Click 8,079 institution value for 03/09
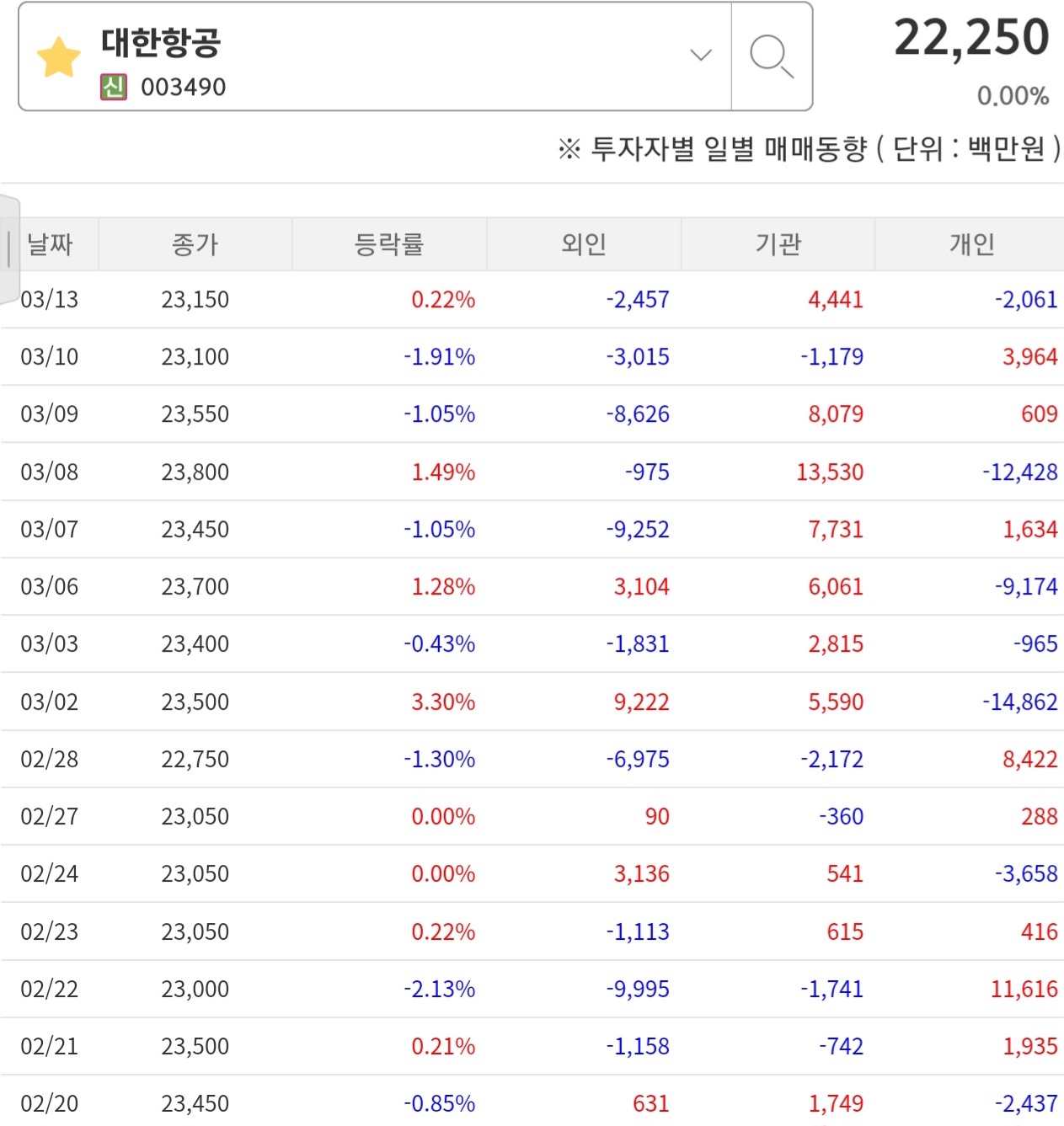This screenshot has height=1126, width=1064. (836, 414)
